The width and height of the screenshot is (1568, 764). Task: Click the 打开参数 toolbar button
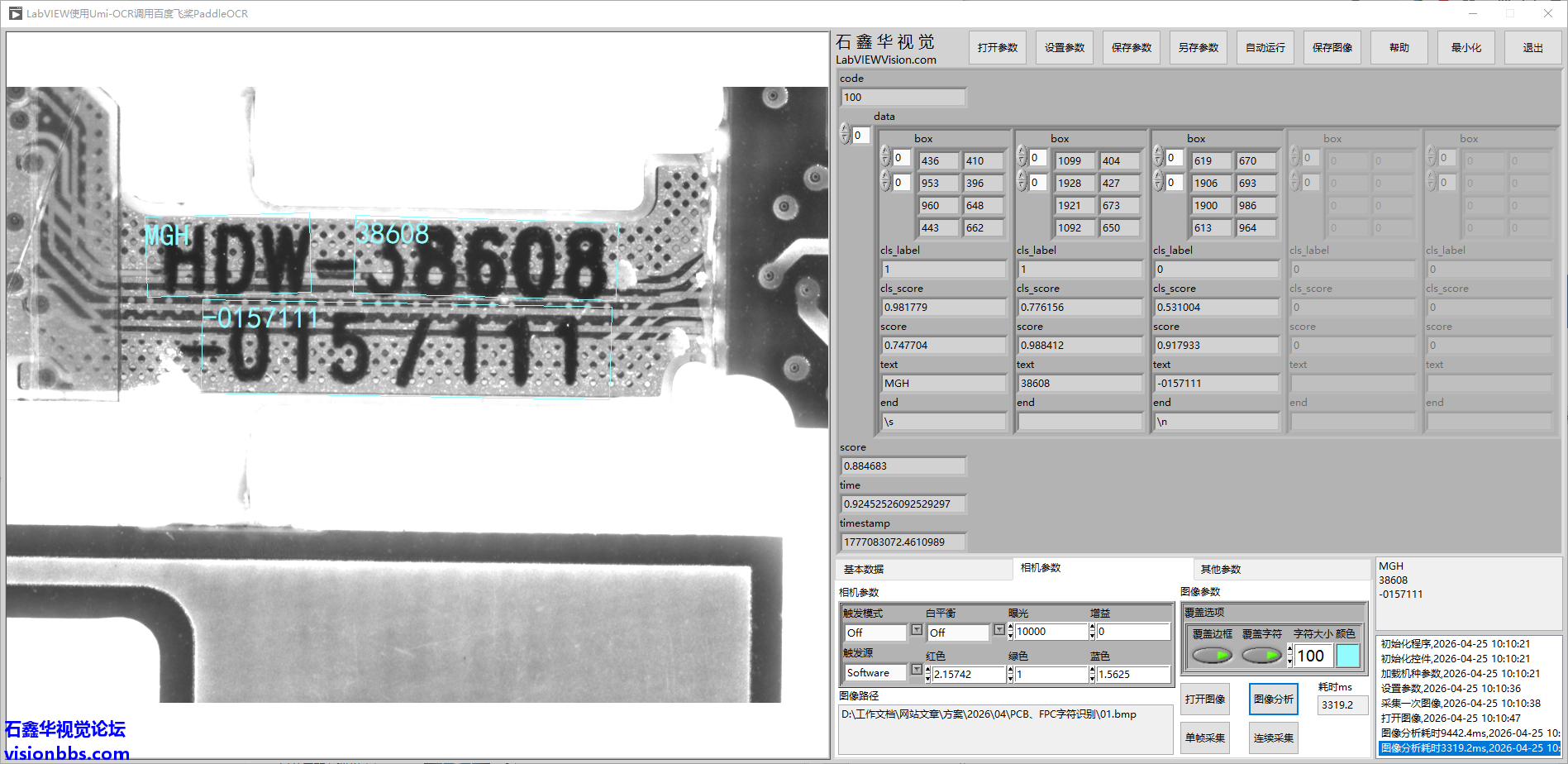tap(997, 48)
